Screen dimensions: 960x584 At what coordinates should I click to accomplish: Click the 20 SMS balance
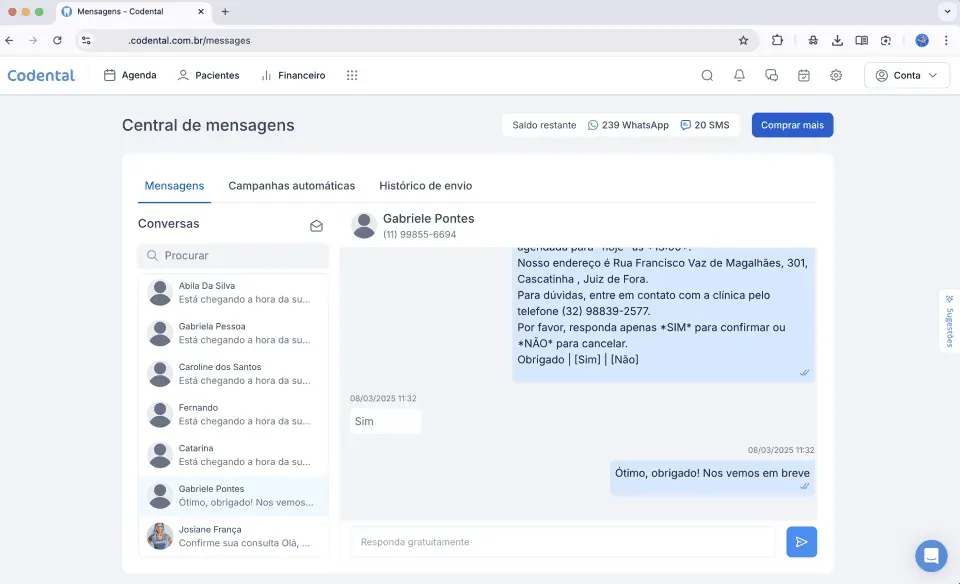(x=705, y=125)
